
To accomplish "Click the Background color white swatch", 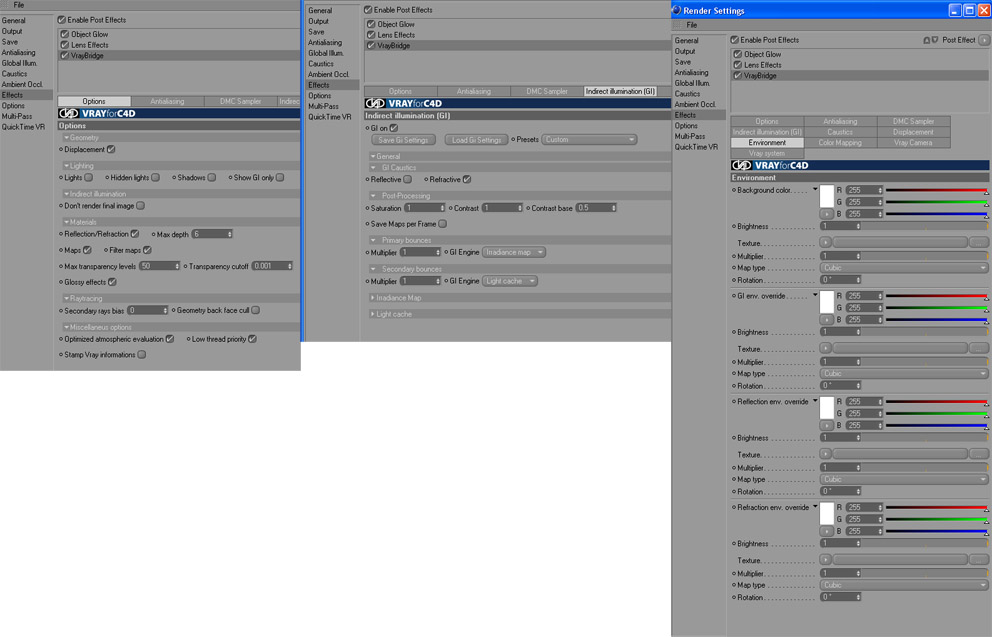I will (827, 197).
